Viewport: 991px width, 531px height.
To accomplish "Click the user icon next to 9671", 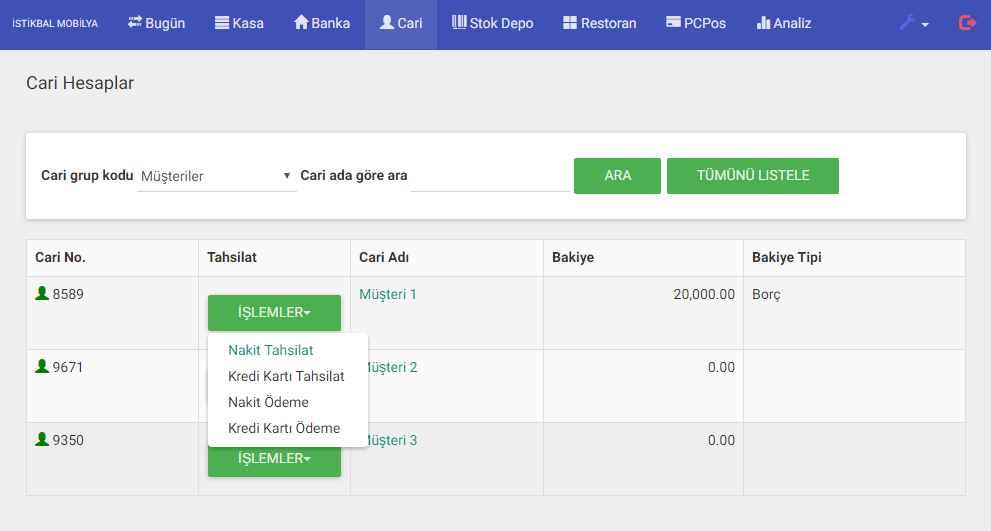I will click(42, 367).
